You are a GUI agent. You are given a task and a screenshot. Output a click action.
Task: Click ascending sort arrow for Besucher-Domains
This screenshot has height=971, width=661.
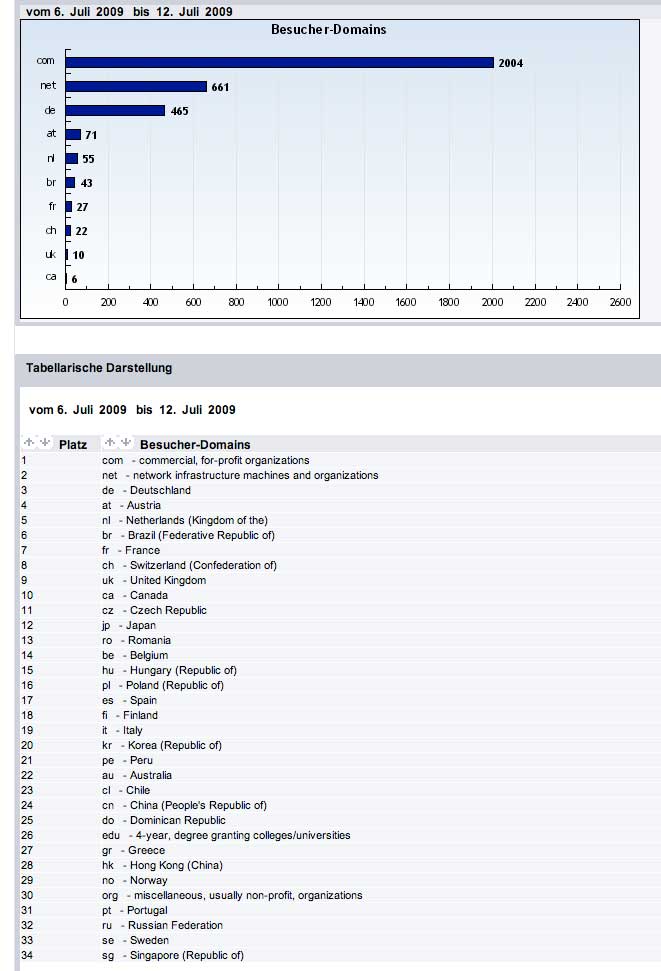[x=110, y=443]
